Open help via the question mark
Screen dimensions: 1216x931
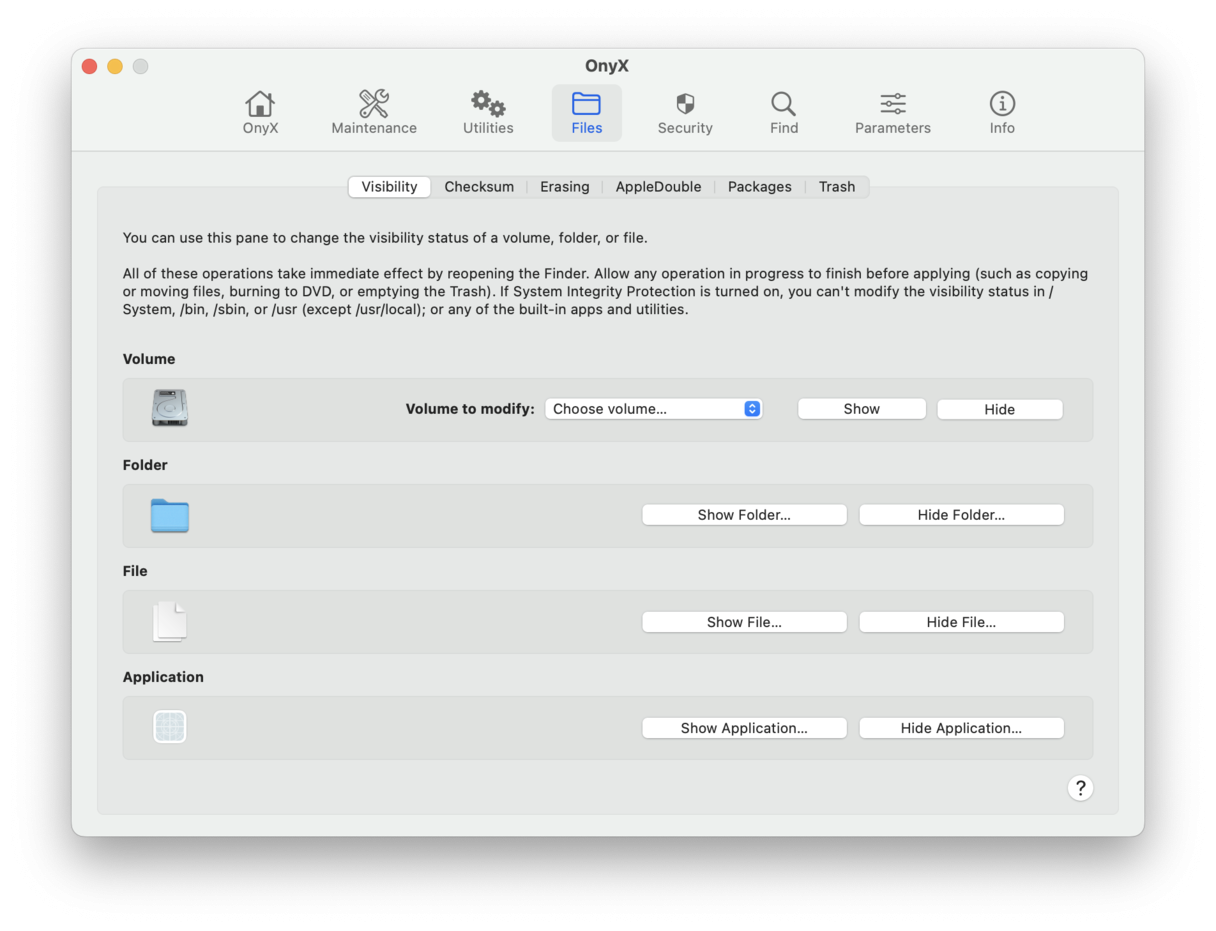click(x=1081, y=788)
